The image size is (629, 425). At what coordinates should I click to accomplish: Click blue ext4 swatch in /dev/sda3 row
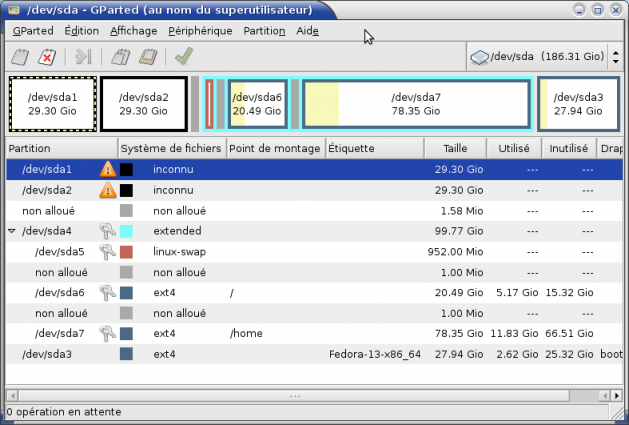[126, 354]
